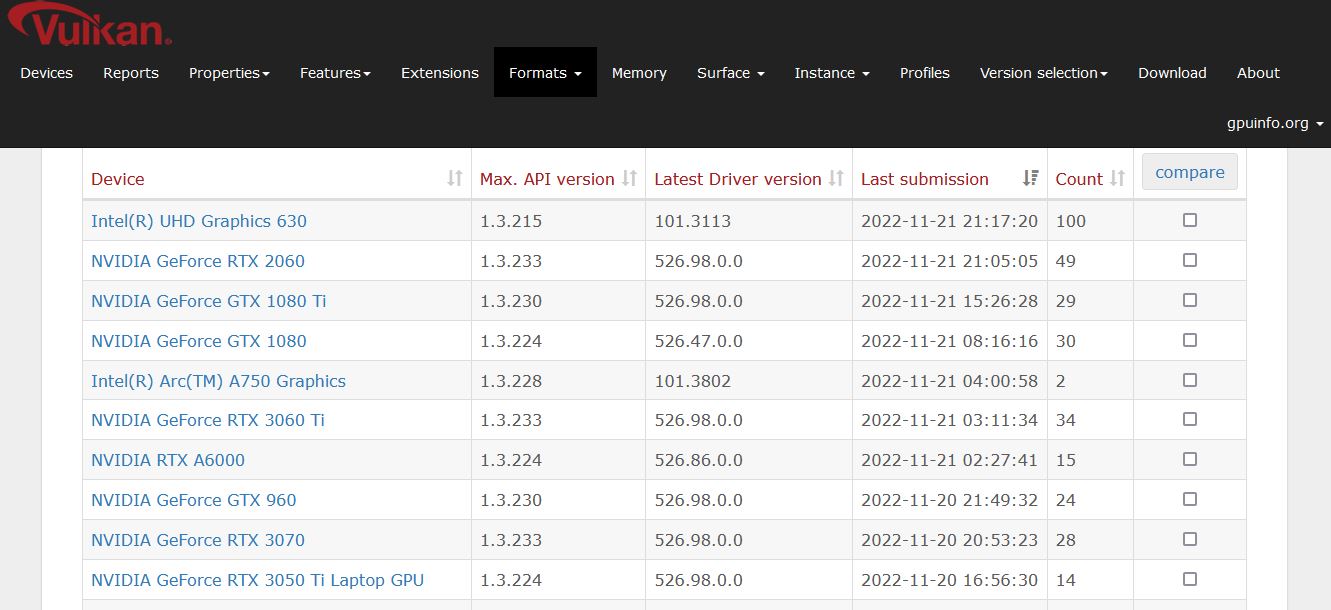
Task: Open the Features dropdown menu
Action: 335,73
